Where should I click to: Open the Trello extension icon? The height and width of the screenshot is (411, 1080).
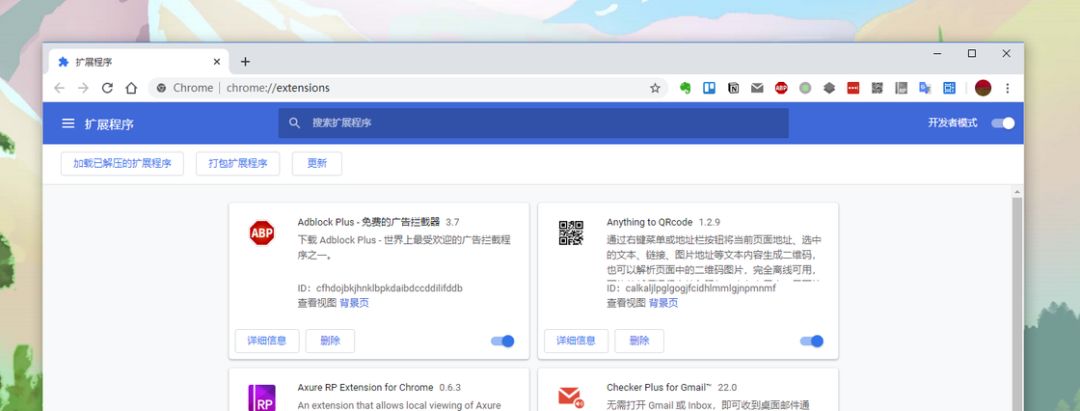coord(709,88)
